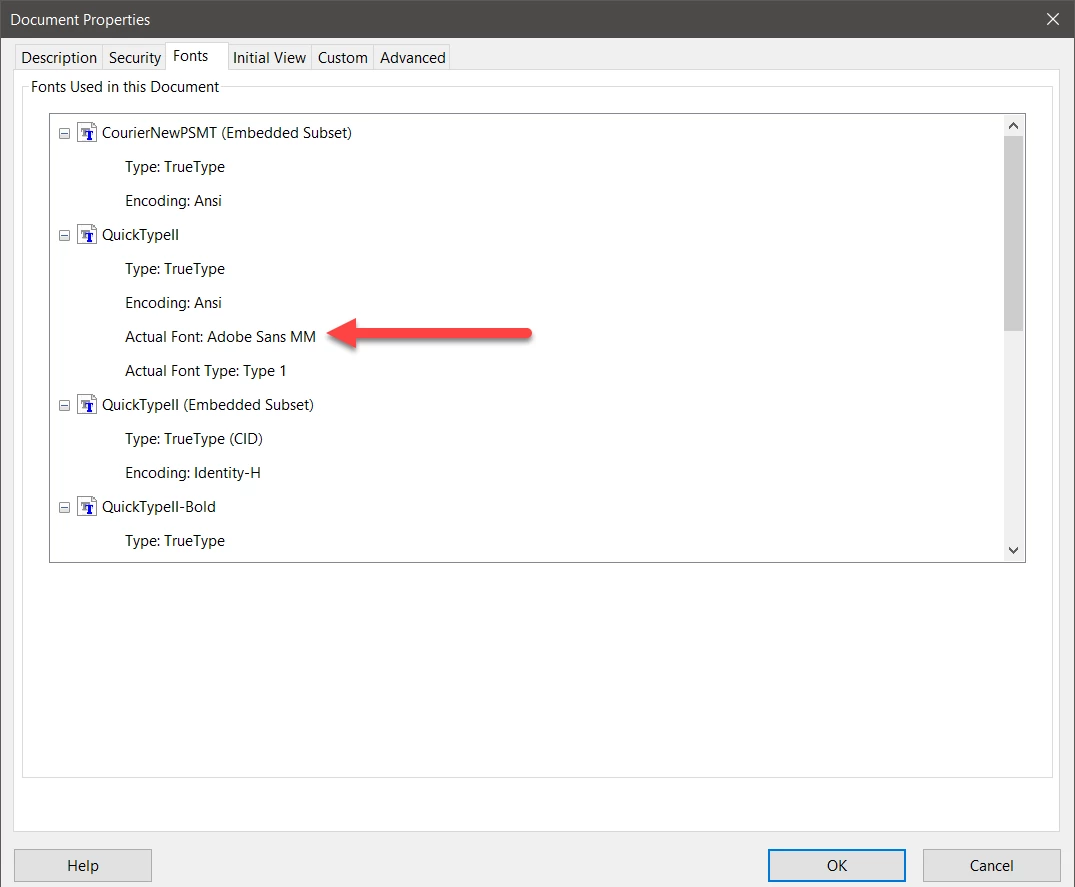Viewport: 1075px width, 887px height.
Task: Select the CourierNewPSMT (Embedded Subset) row
Action: point(227,132)
